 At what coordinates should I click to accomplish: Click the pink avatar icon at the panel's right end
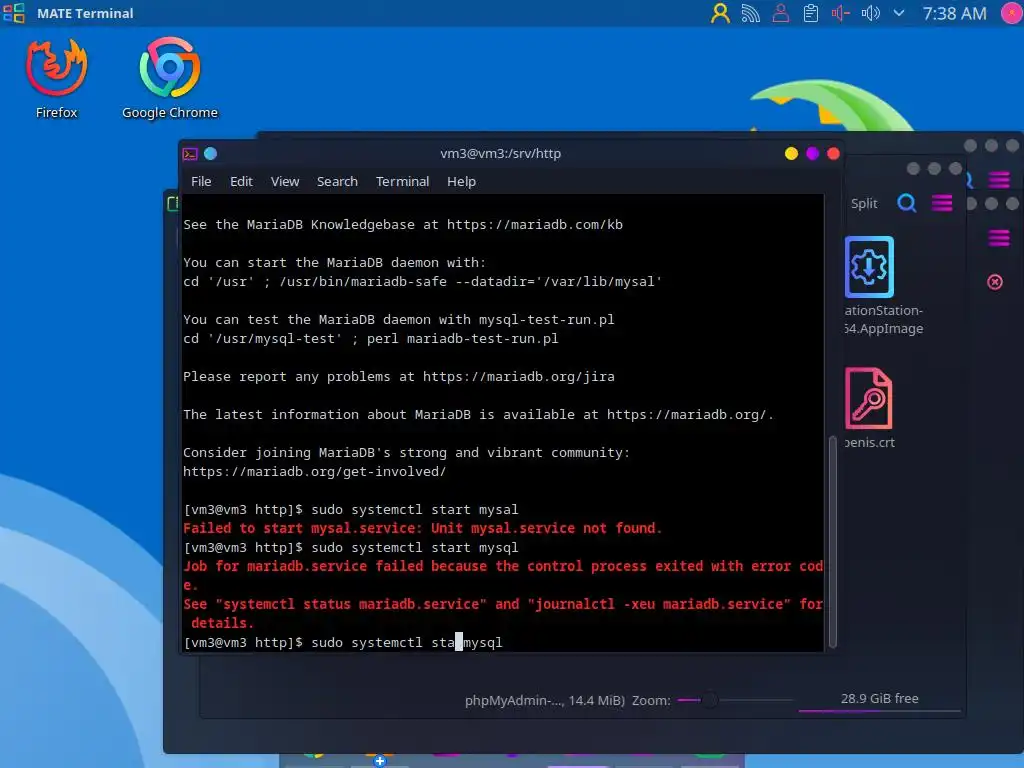click(1012, 13)
